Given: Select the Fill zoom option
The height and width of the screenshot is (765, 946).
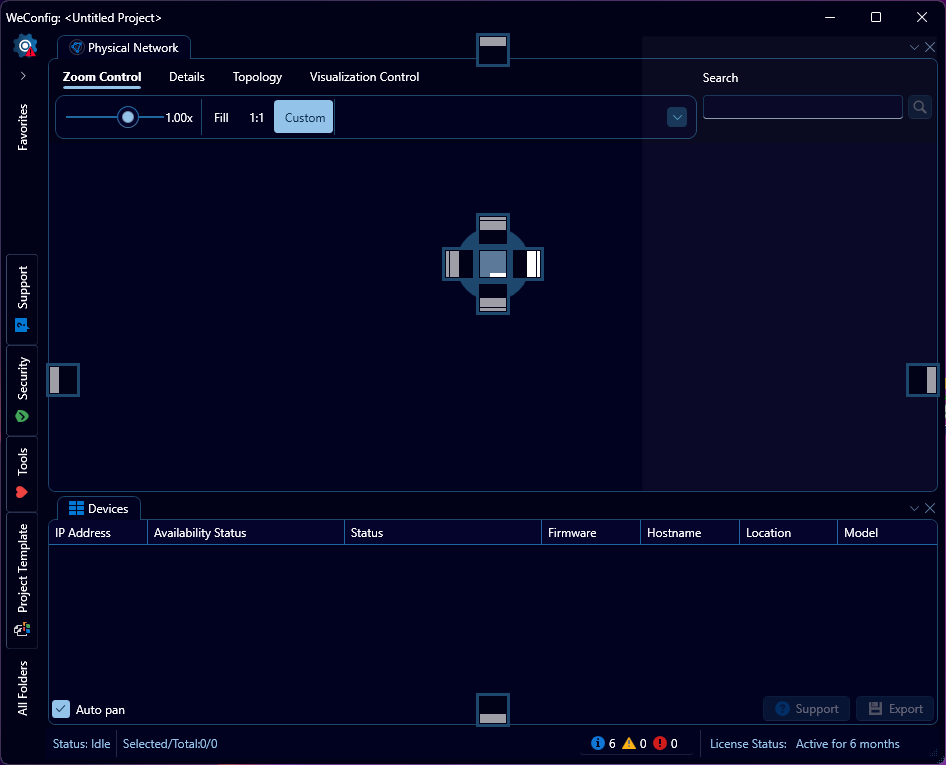Looking at the screenshot, I should tap(221, 117).
